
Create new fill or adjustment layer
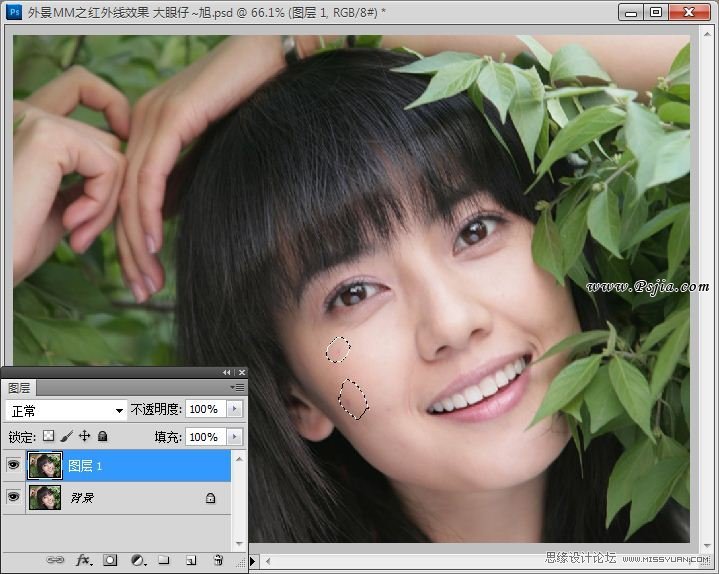click(138, 560)
